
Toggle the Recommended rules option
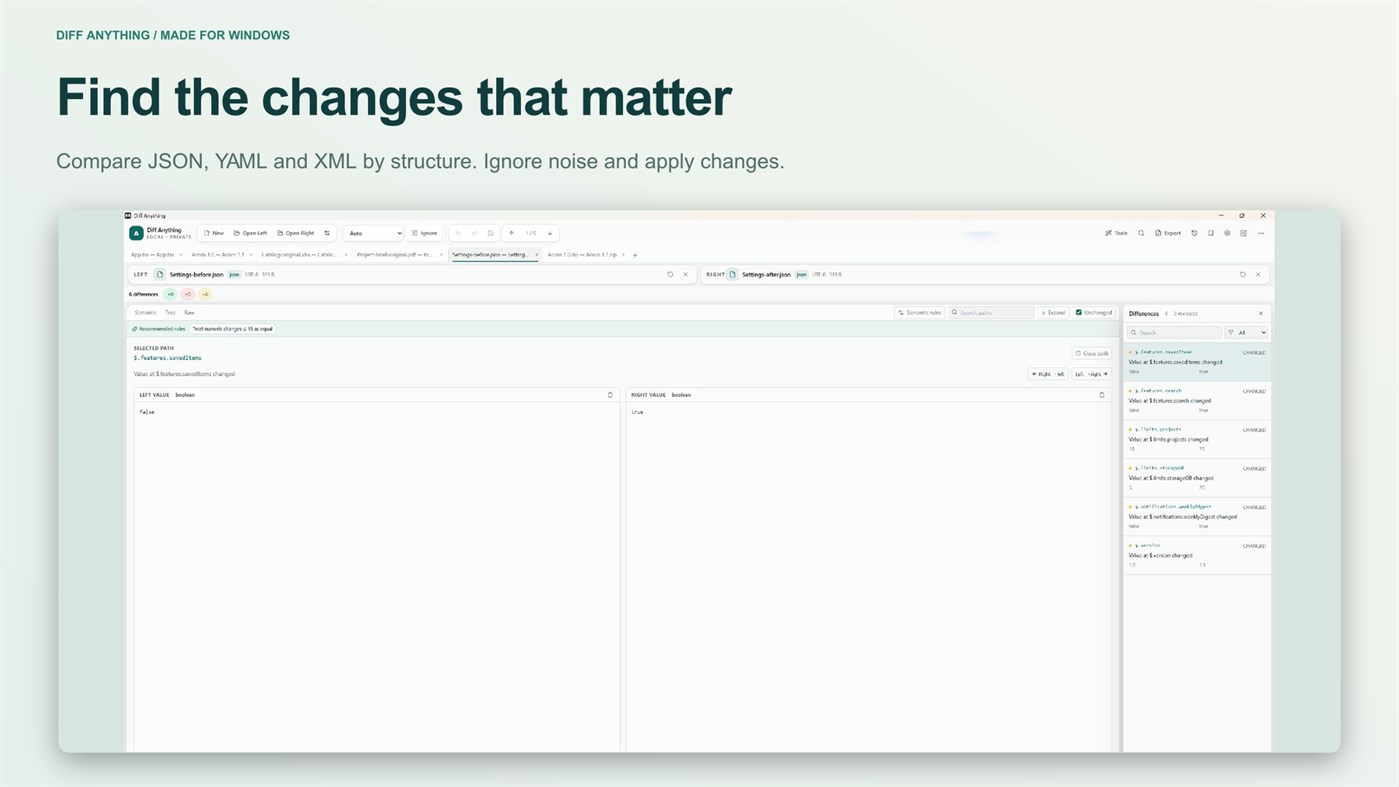[159, 329]
